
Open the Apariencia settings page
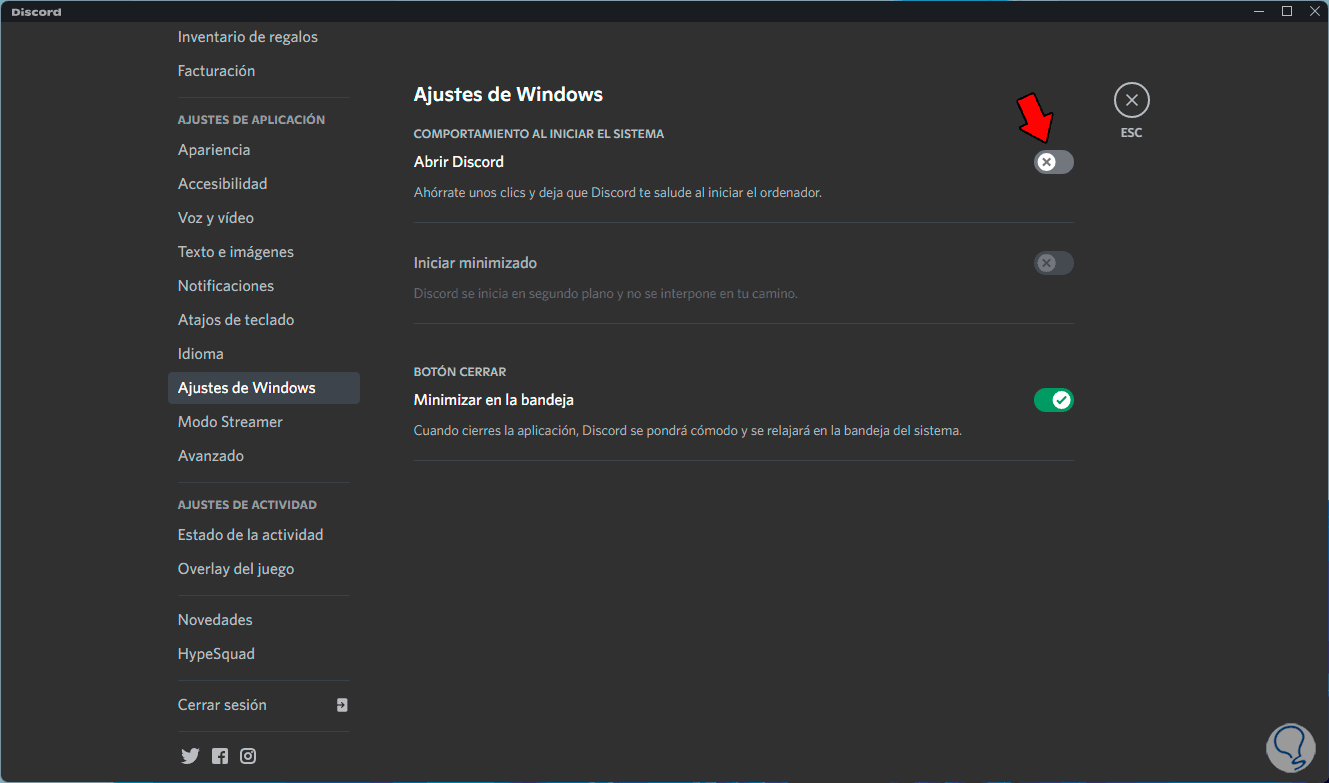click(x=264, y=150)
